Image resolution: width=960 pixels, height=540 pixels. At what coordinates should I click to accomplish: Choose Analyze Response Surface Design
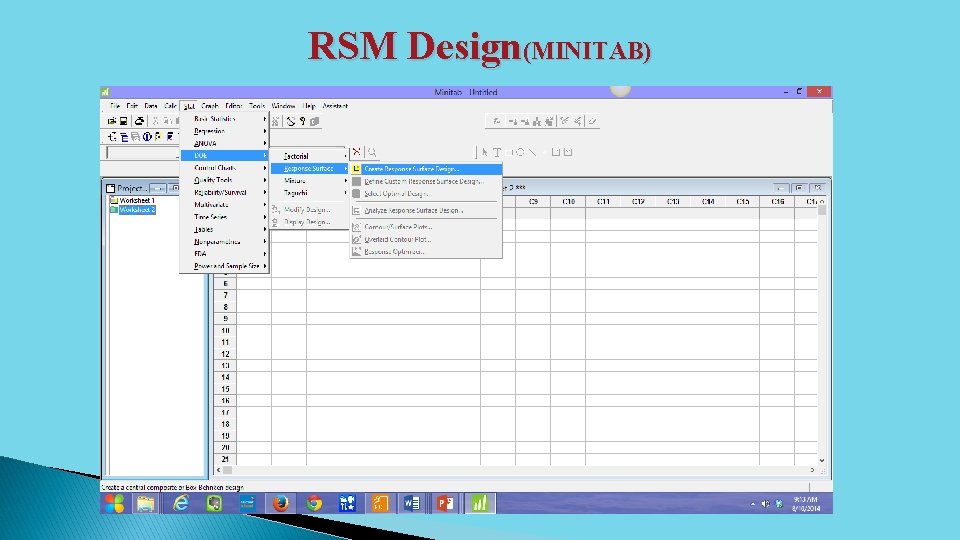[426, 211]
